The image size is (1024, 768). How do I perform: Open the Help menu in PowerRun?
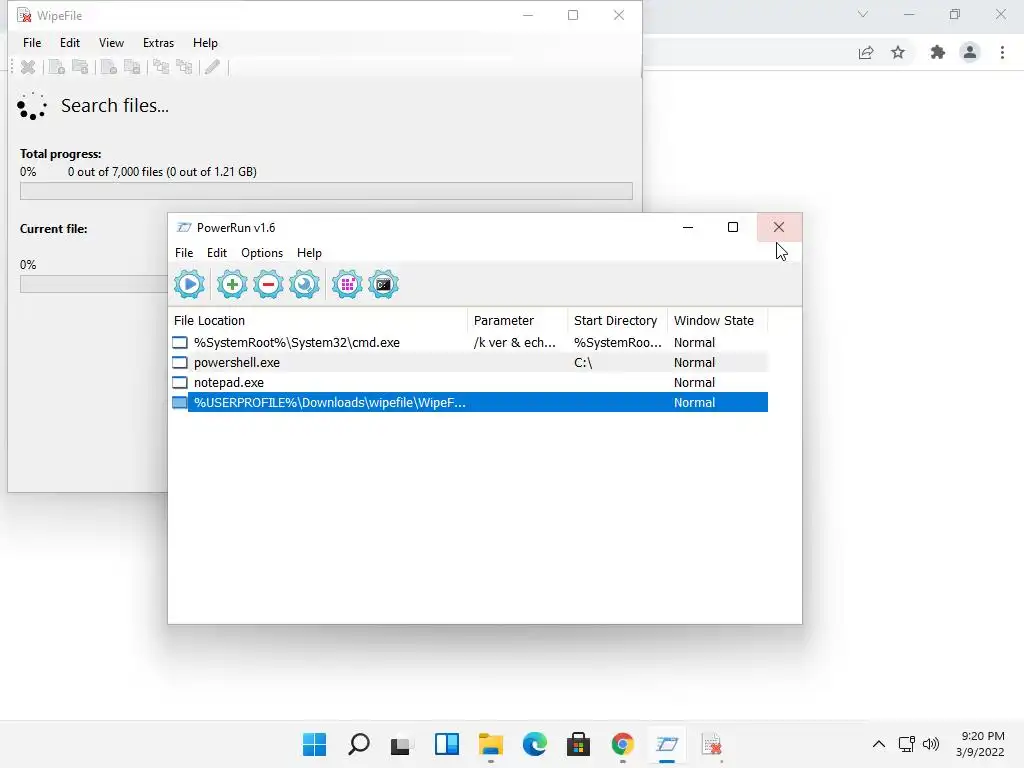[x=309, y=253]
